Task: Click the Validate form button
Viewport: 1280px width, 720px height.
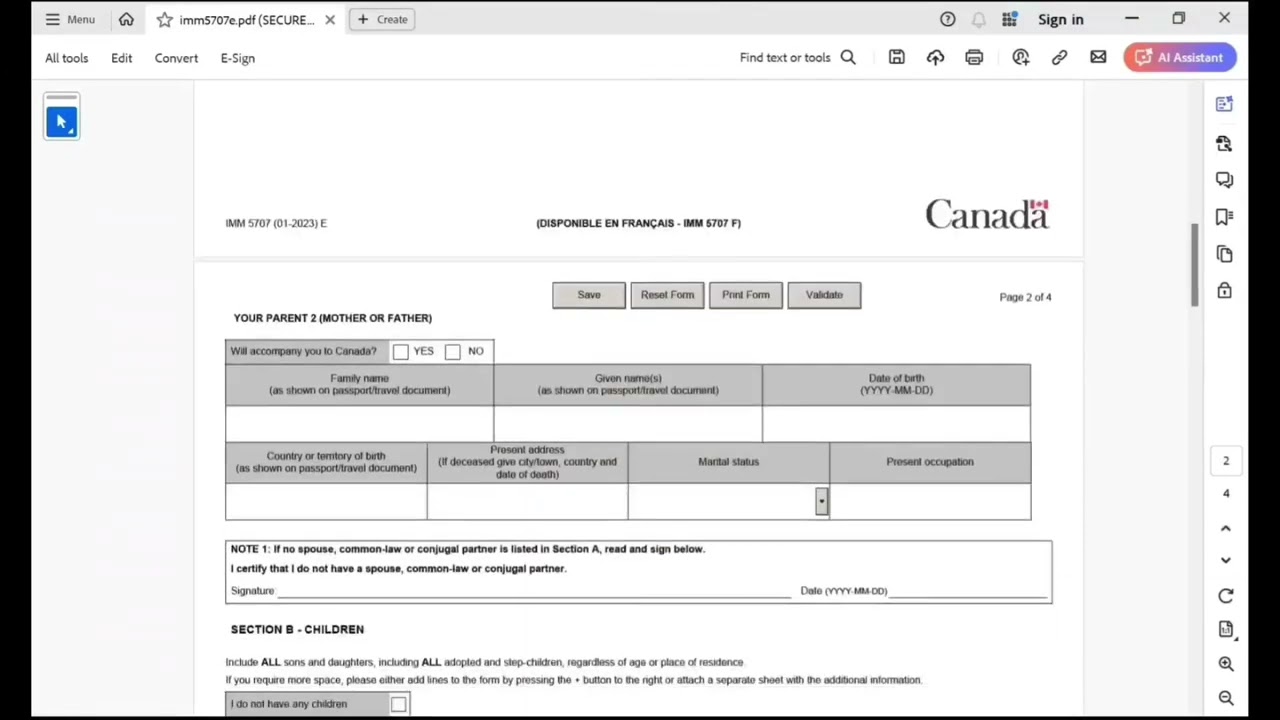Action: click(x=823, y=294)
